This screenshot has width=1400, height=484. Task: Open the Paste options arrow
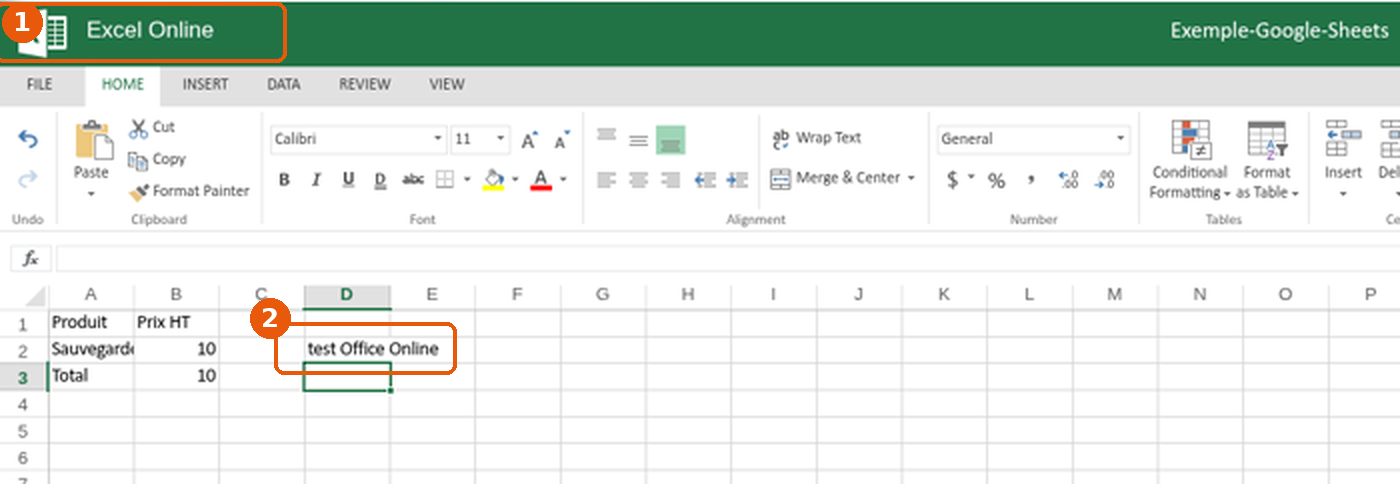91,193
